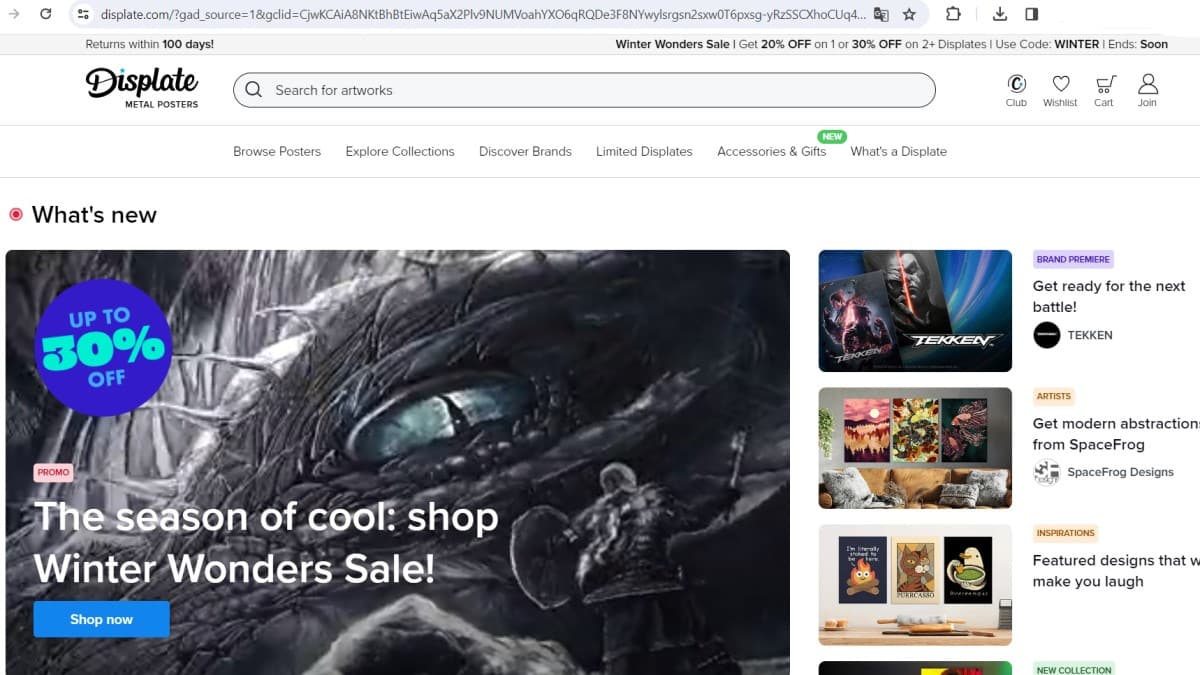Image resolution: width=1200 pixels, height=675 pixels.
Task: Expand the Browse Posters menu
Action: [x=277, y=151]
